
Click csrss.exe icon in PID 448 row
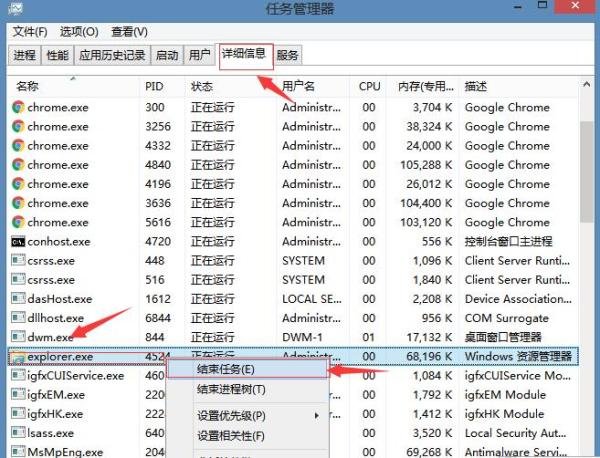pyautogui.click(x=18, y=260)
